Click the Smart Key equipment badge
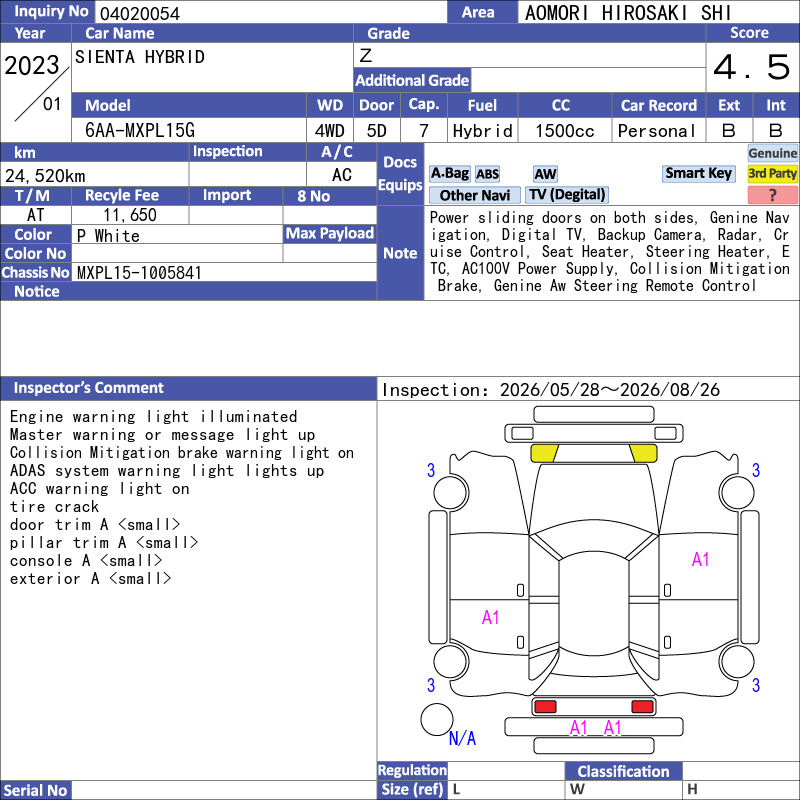 (698, 174)
